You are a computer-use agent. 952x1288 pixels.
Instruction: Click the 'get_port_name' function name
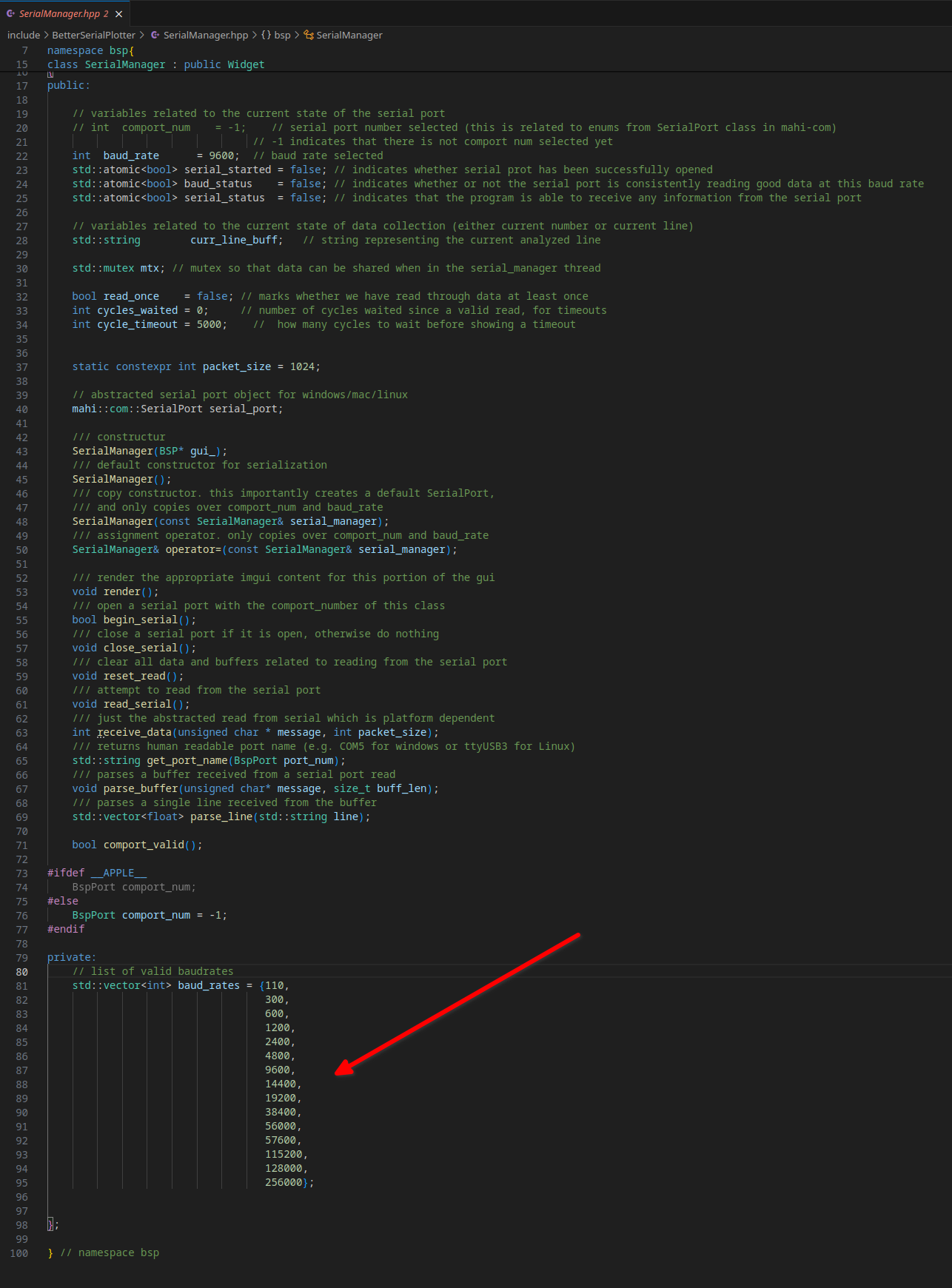[x=187, y=761]
